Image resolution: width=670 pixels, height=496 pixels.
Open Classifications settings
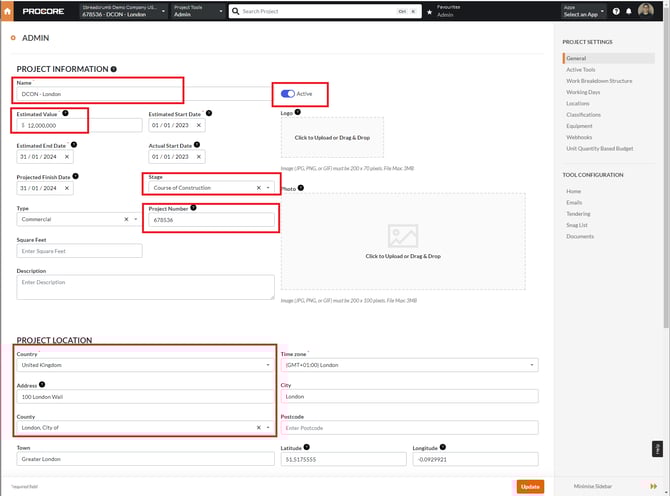pyautogui.click(x=584, y=115)
